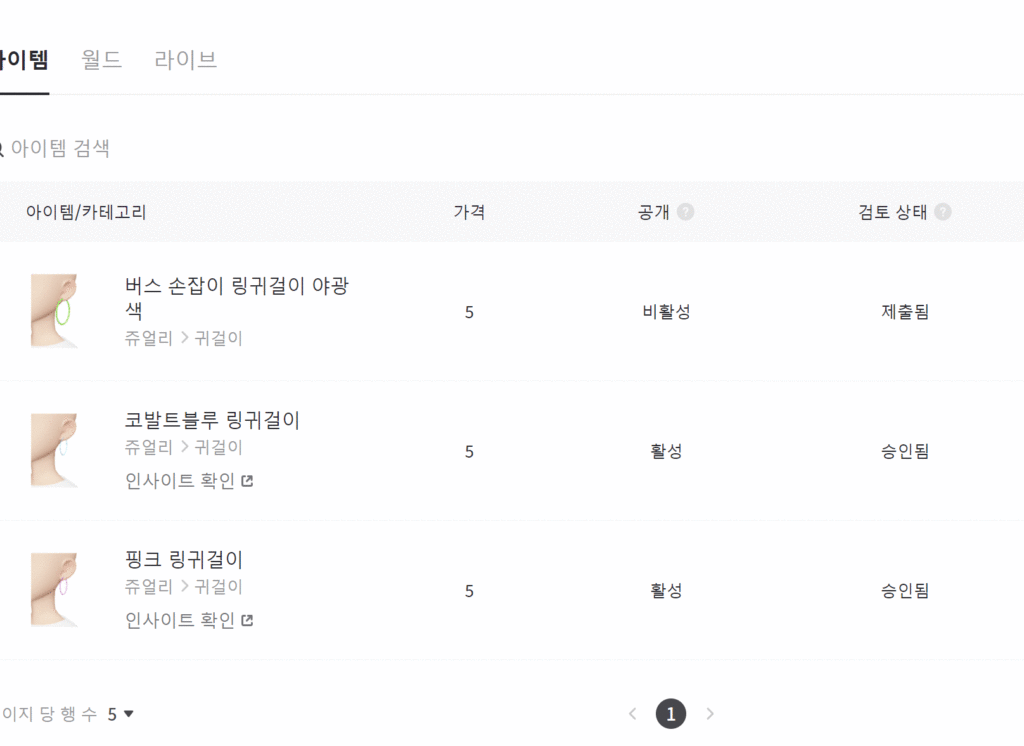Click the 핑크 링귀걸이 item name
This screenshot has width=1024, height=746.
184,560
